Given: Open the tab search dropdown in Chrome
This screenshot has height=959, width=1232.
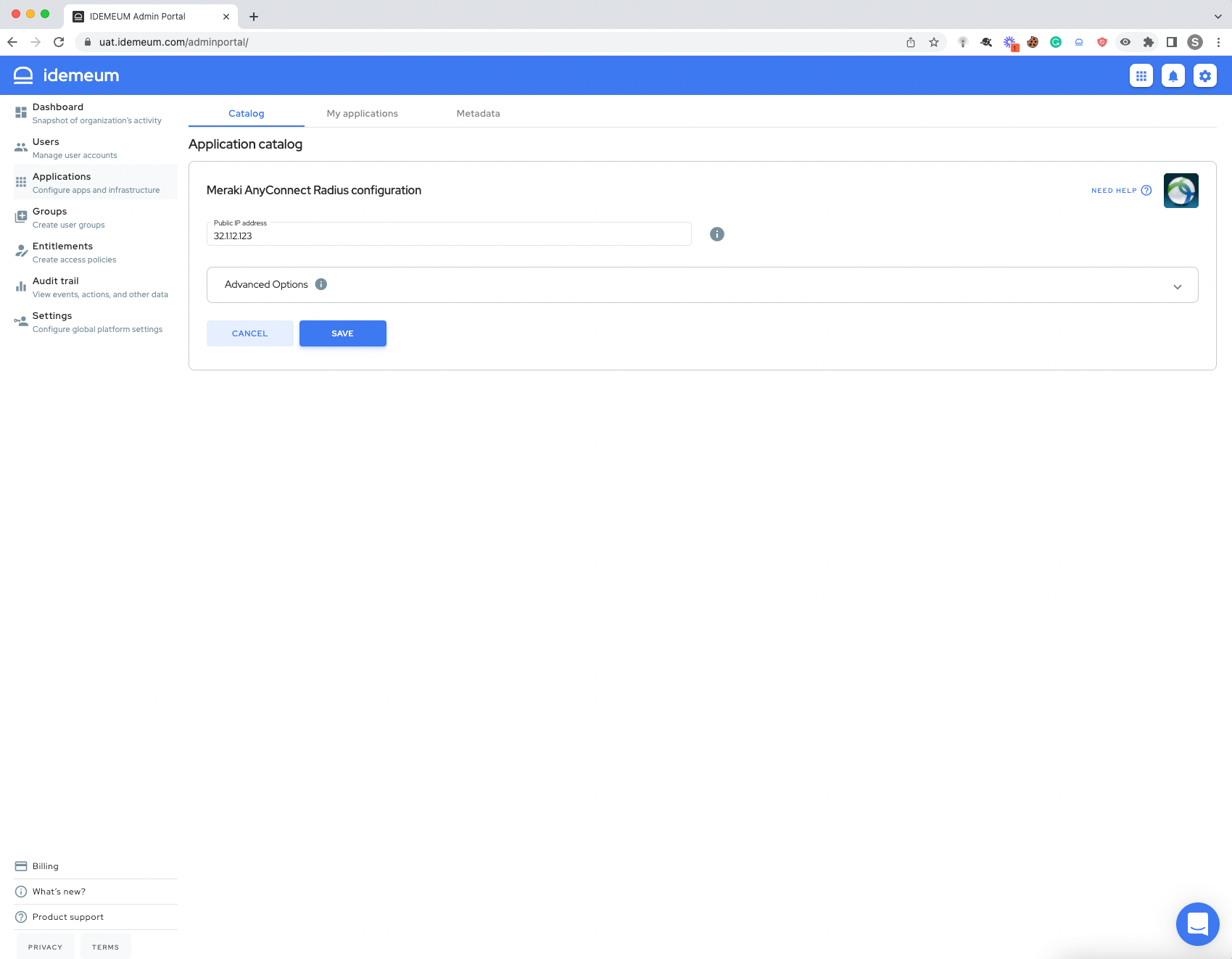Looking at the screenshot, I should (x=1218, y=16).
